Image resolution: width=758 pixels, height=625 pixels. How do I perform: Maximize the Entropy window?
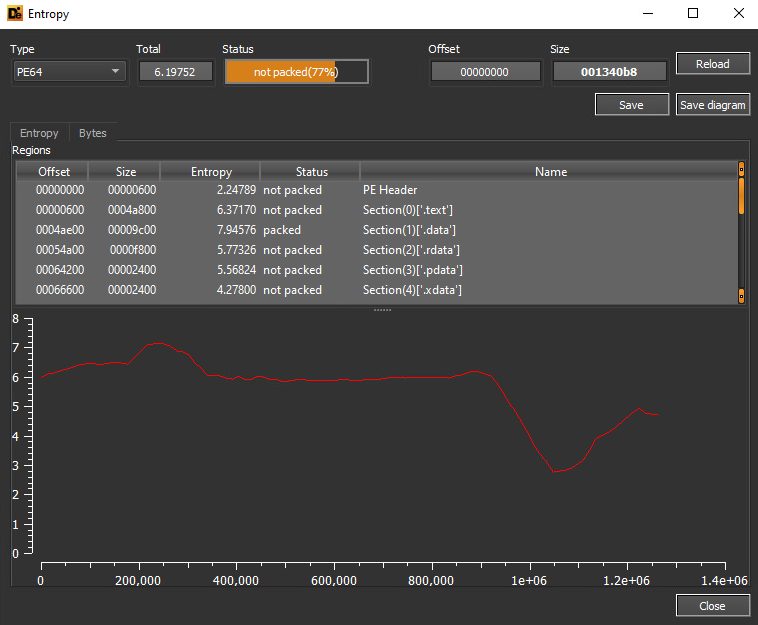tap(692, 14)
